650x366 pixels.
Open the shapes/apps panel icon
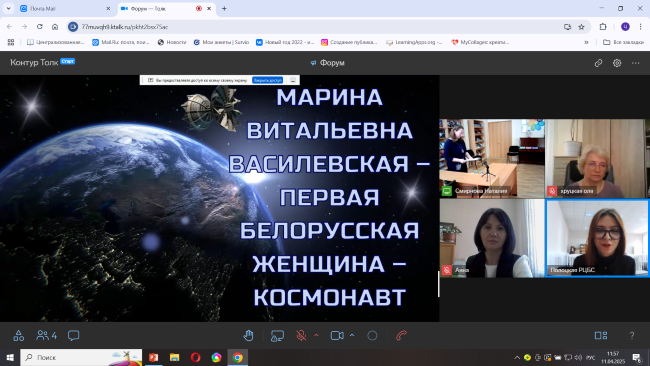tap(19, 335)
